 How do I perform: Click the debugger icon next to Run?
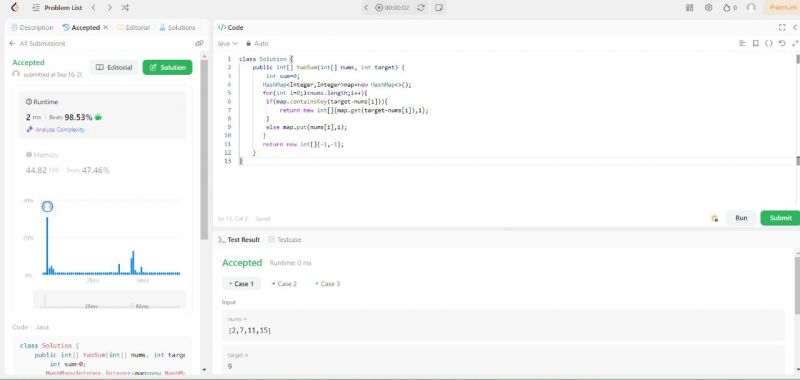715,218
